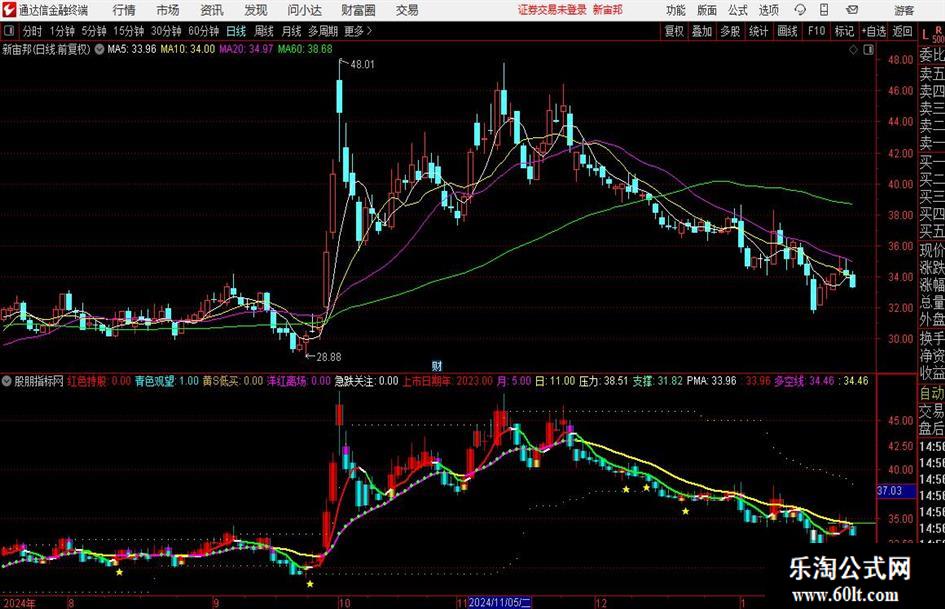Open the headset customer service icon
The width and height of the screenshot is (945, 609).
(x=800, y=10)
